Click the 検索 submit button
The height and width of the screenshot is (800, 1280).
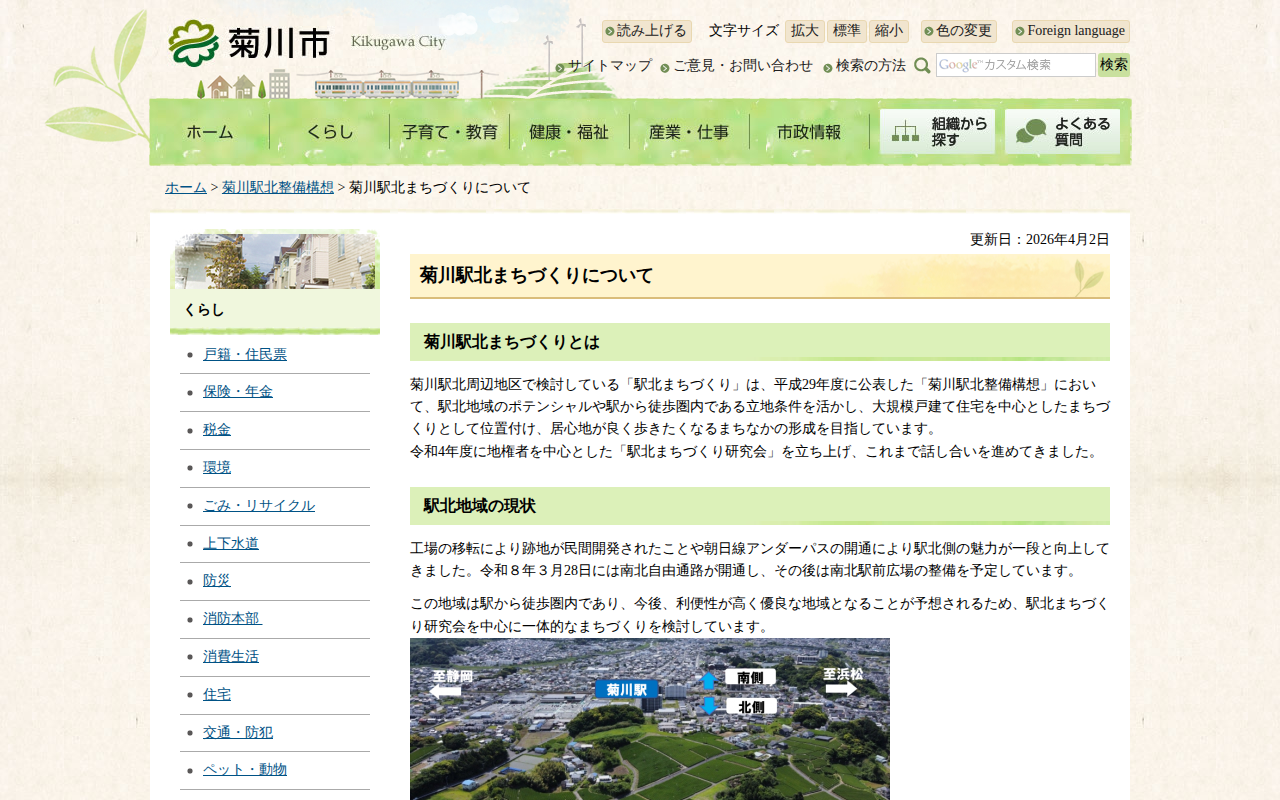tap(1114, 65)
